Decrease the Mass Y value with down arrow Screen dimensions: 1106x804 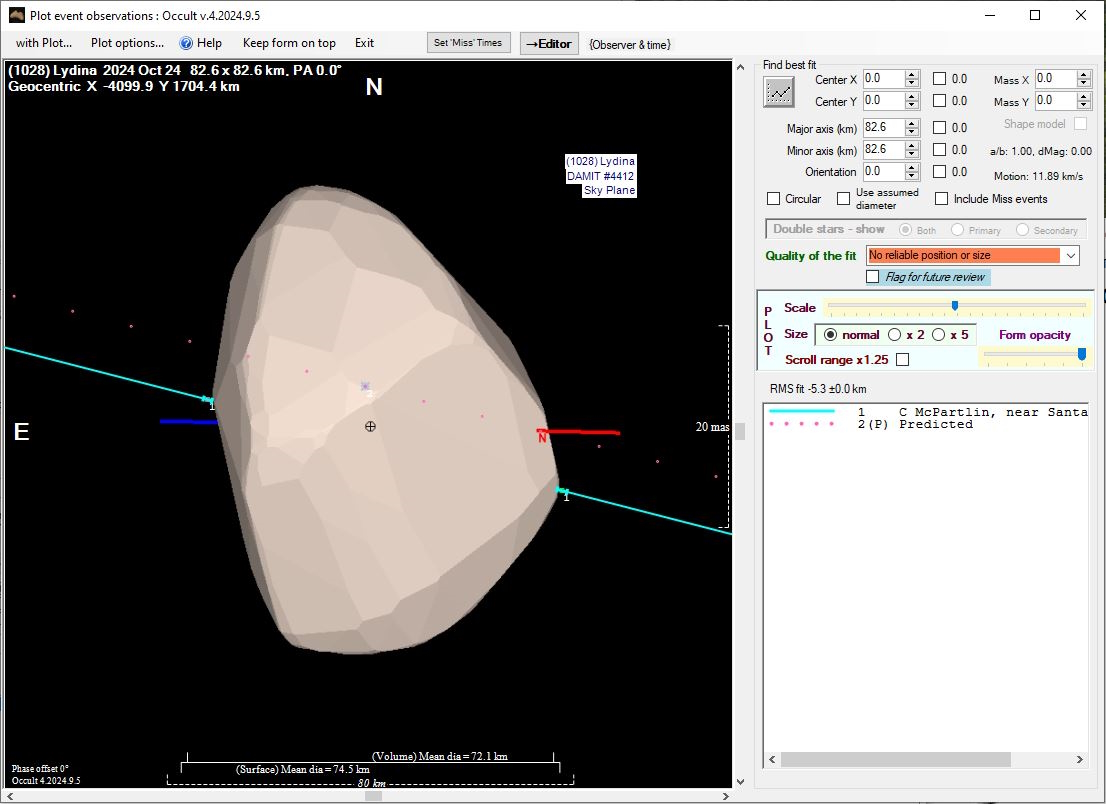pos(1084,105)
